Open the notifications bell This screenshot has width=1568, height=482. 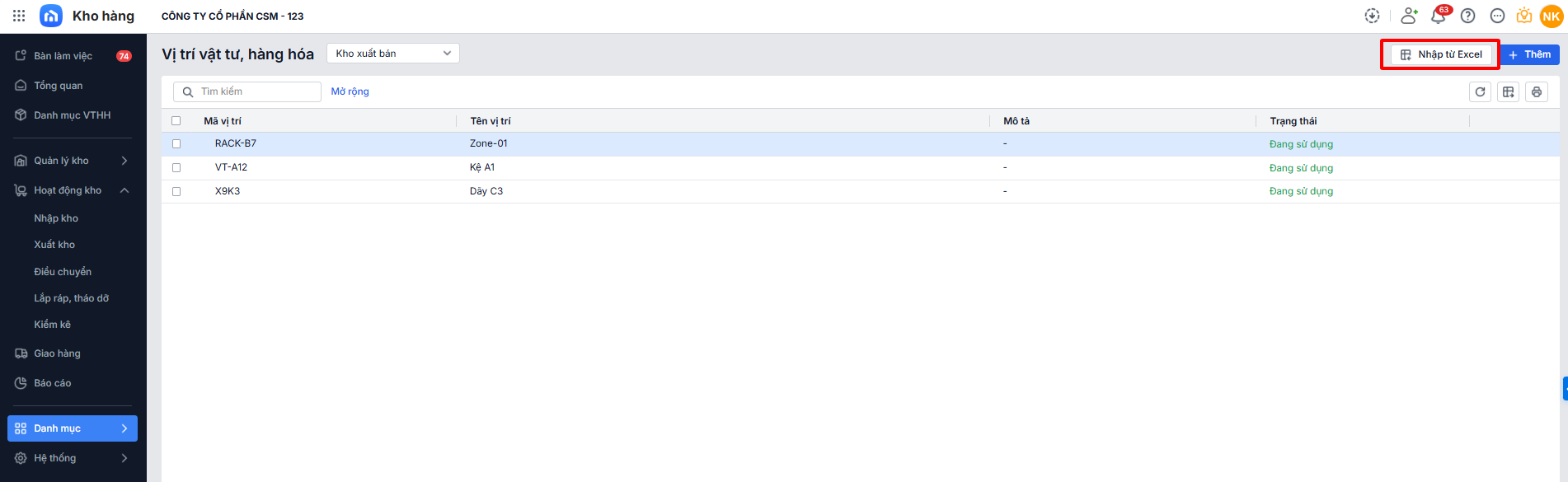1439,16
